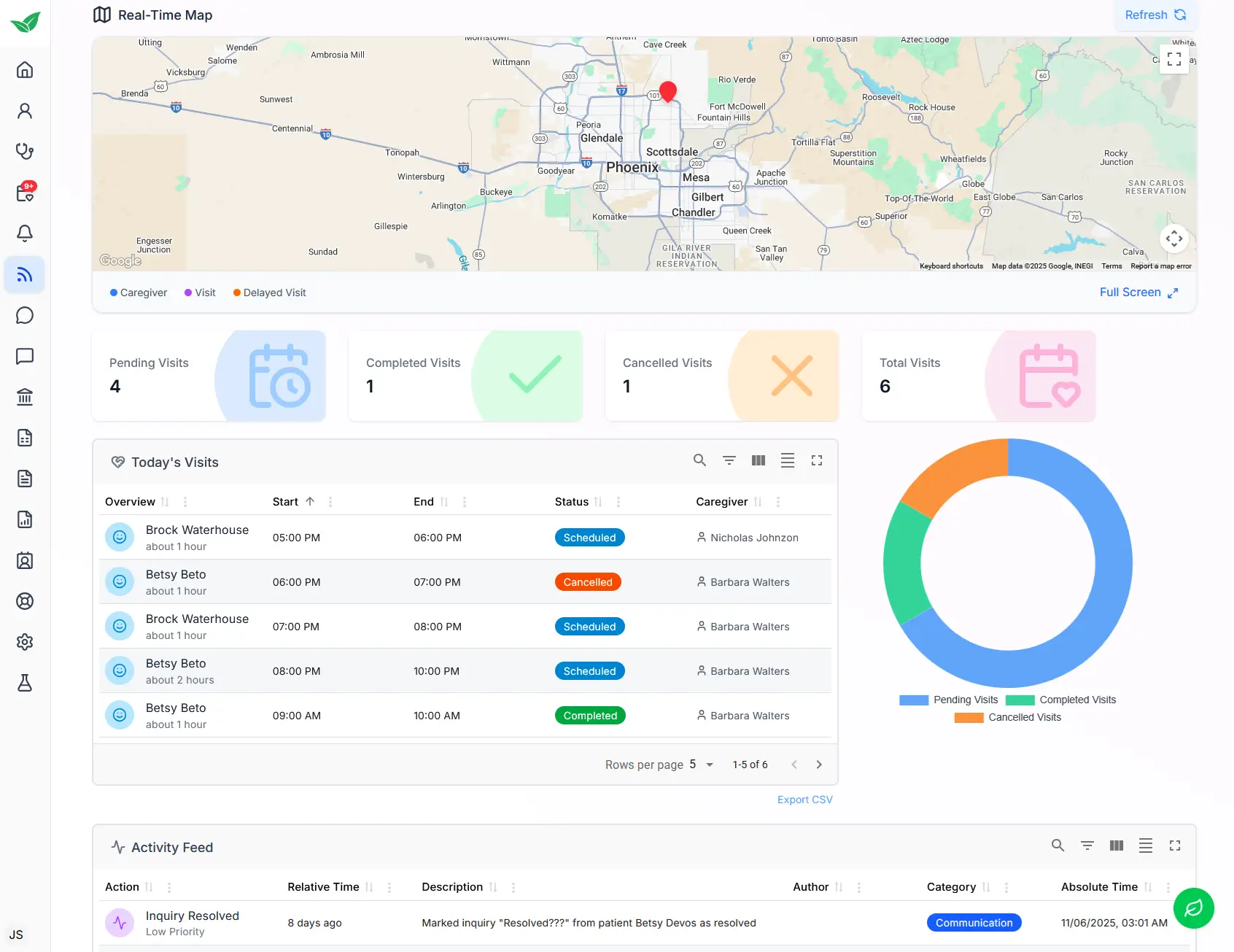Toggle the Caregiver map legend marker
The image size is (1234, 952).
(x=115, y=293)
